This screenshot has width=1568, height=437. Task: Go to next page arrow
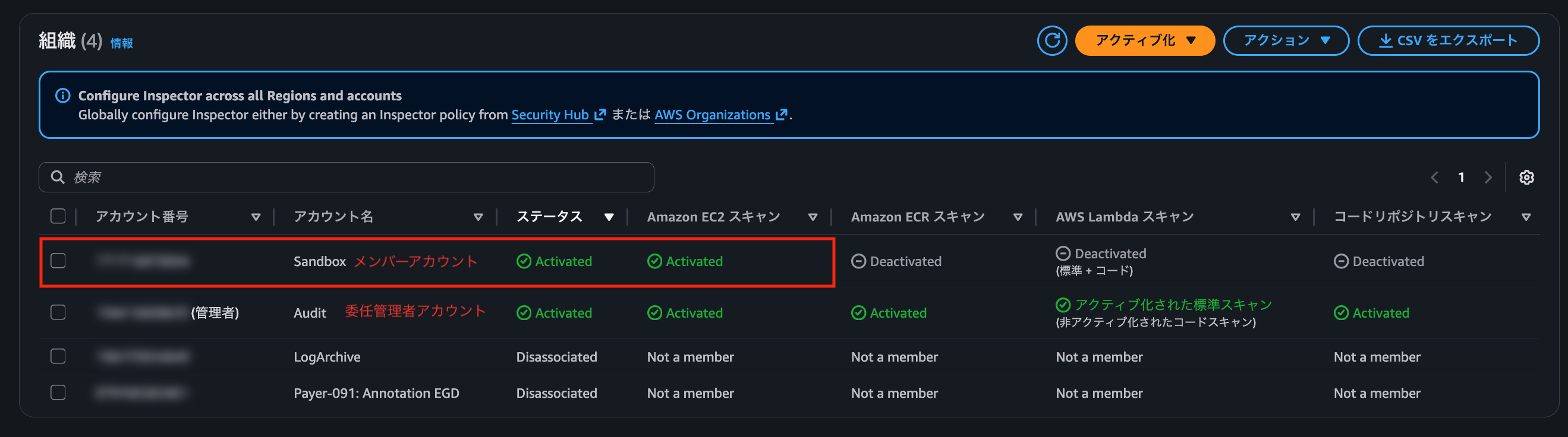1488,178
